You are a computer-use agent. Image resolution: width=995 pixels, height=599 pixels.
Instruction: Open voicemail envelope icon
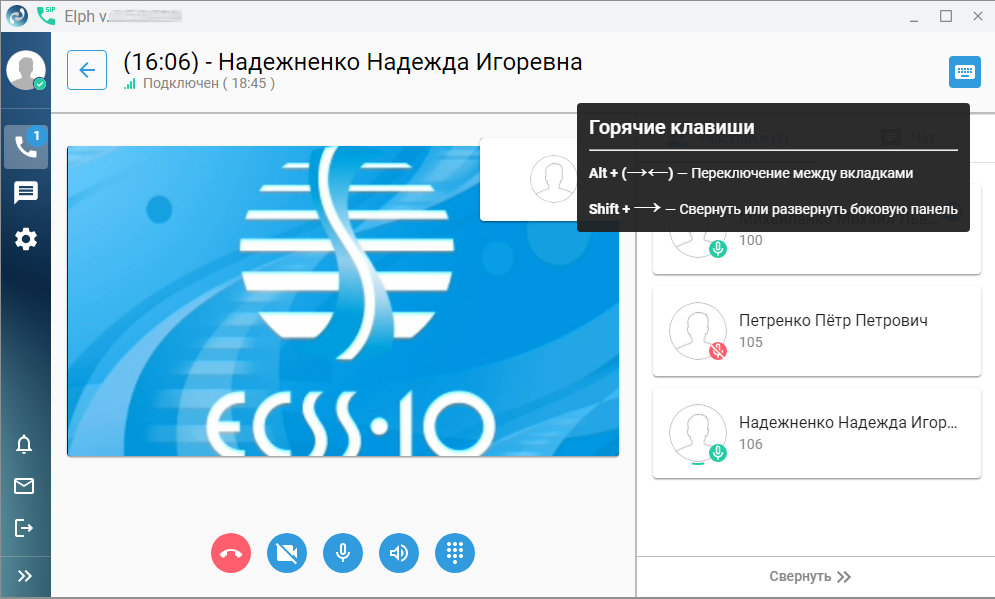click(x=24, y=486)
